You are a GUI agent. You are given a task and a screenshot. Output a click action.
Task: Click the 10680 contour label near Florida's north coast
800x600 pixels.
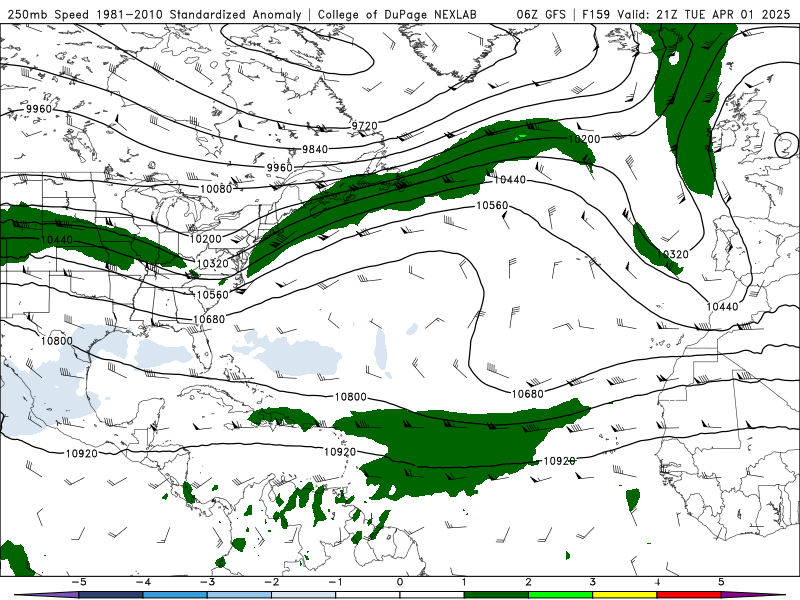click(x=209, y=319)
